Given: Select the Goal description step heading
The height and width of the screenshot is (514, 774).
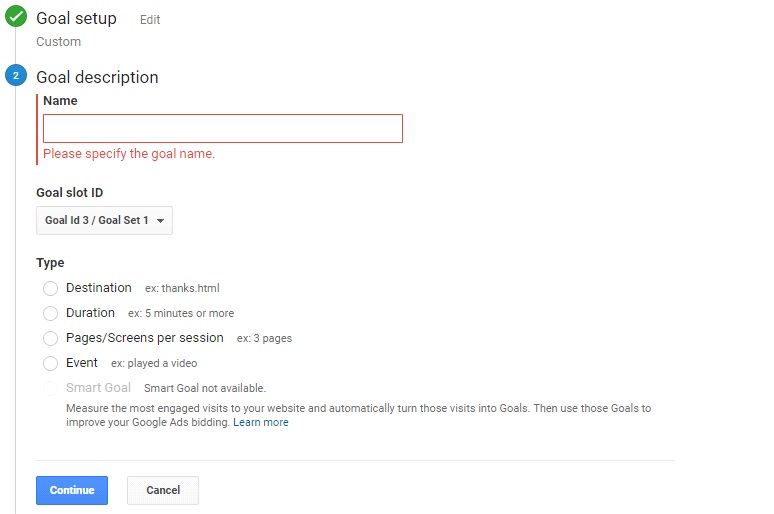Looking at the screenshot, I should click(x=97, y=77).
